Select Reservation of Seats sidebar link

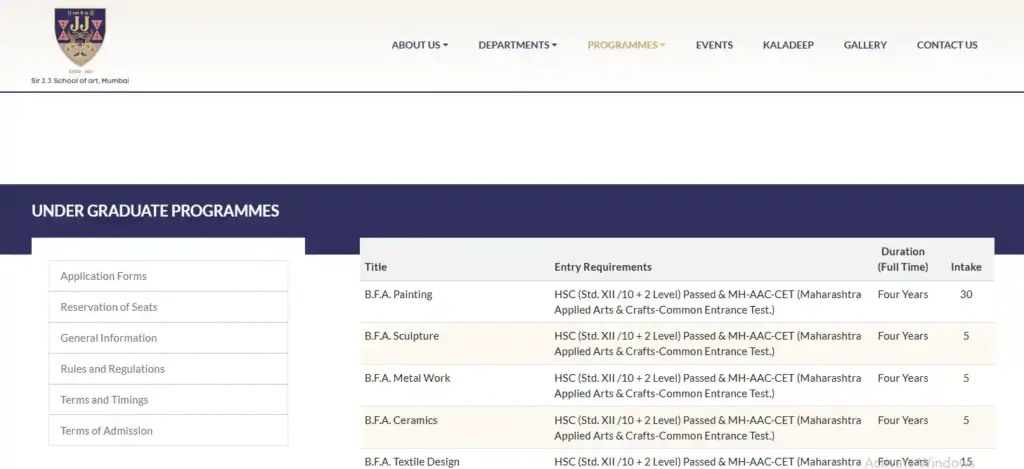tap(108, 307)
